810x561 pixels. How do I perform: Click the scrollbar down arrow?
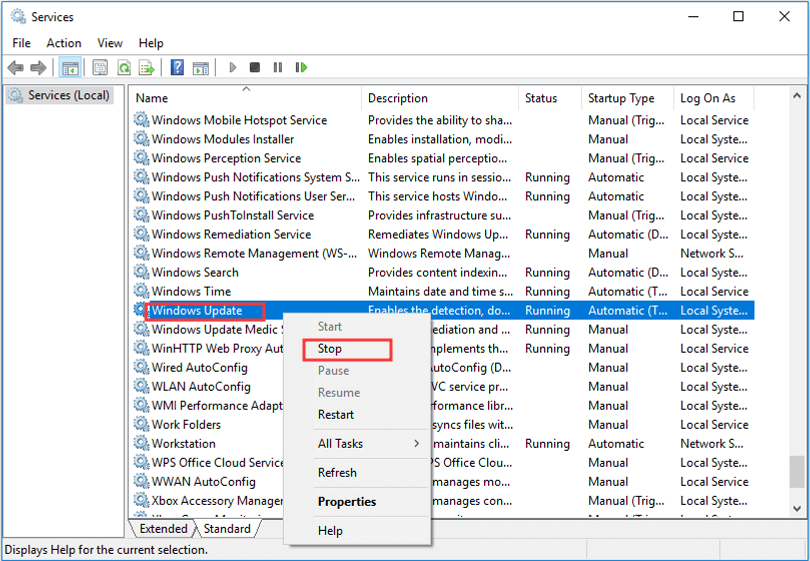797,508
